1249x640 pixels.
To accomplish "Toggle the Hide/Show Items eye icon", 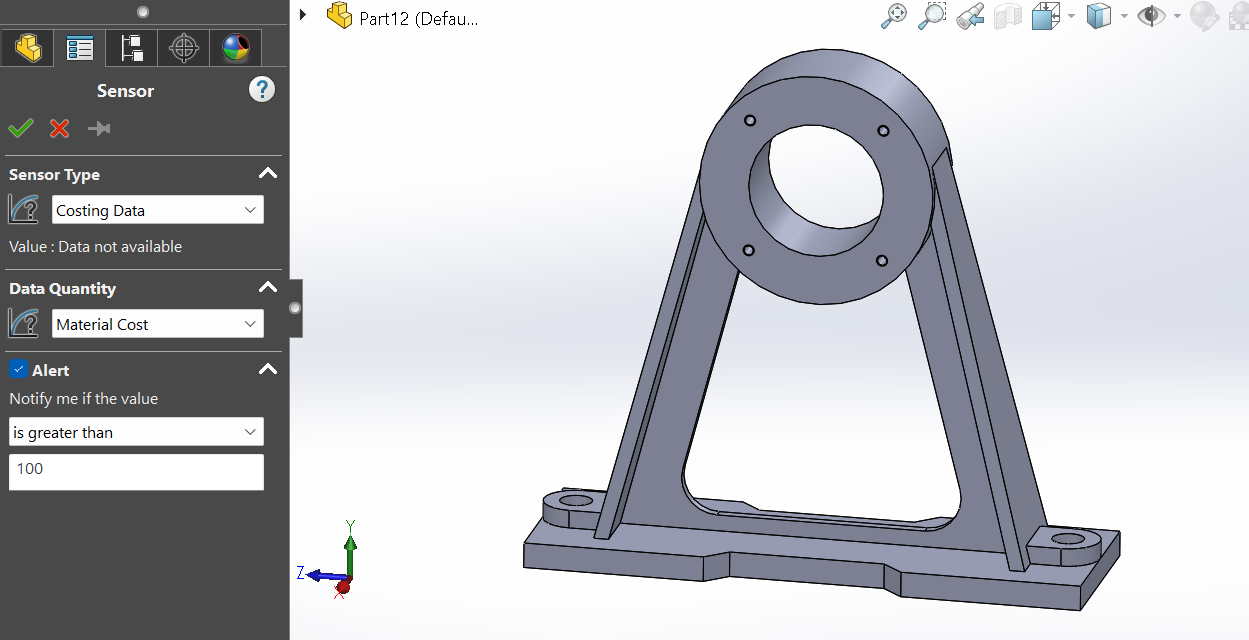I will tap(1152, 16).
